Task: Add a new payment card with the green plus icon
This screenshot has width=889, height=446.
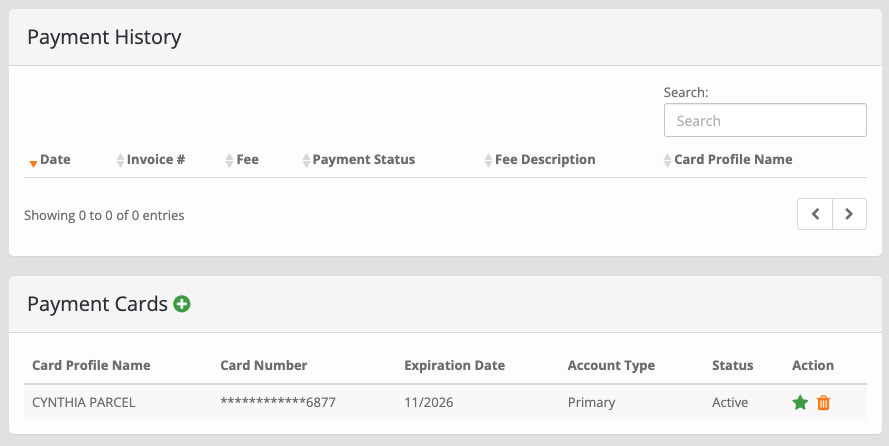Action: tap(181, 304)
